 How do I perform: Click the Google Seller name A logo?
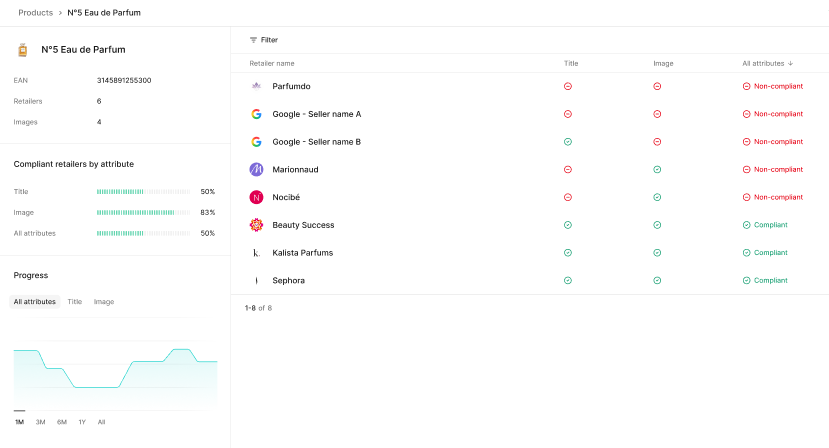pos(256,114)
